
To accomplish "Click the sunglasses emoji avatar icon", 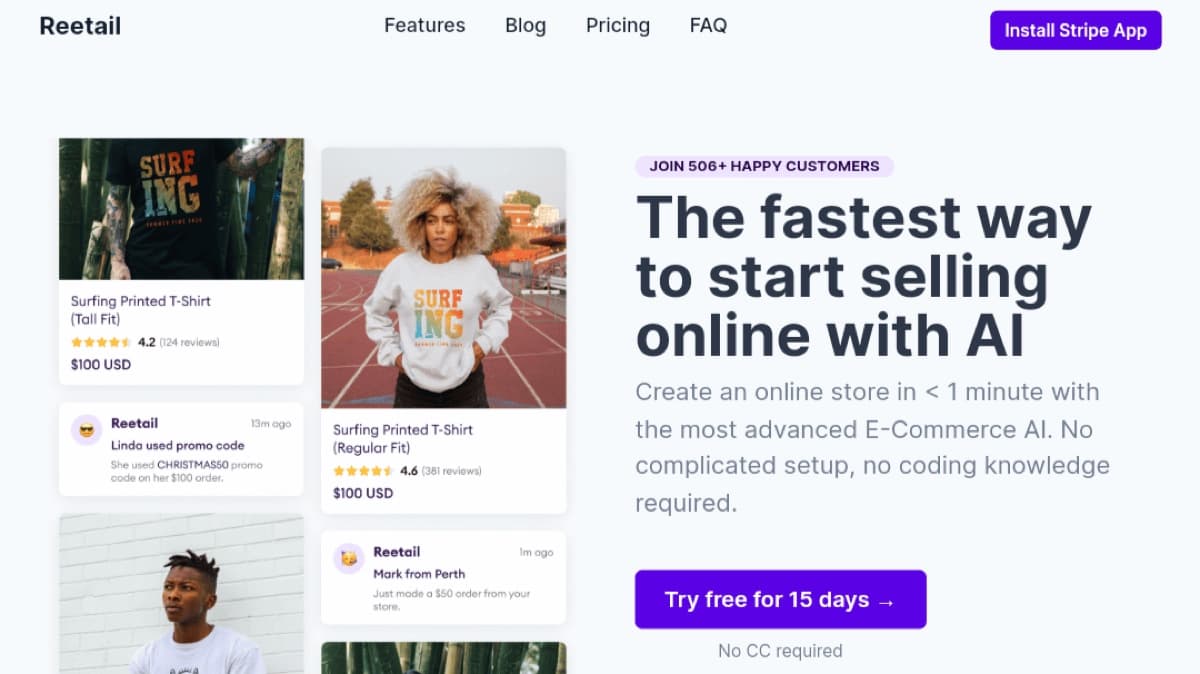I will point(87,431).
